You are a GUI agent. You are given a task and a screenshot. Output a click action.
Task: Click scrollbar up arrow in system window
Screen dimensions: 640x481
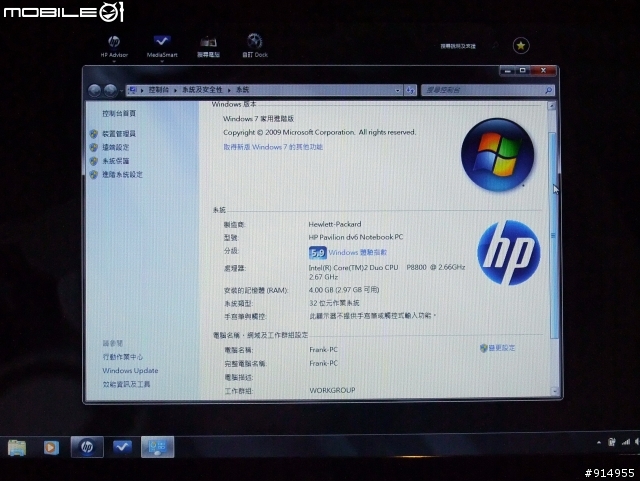(x=551, y=106)
